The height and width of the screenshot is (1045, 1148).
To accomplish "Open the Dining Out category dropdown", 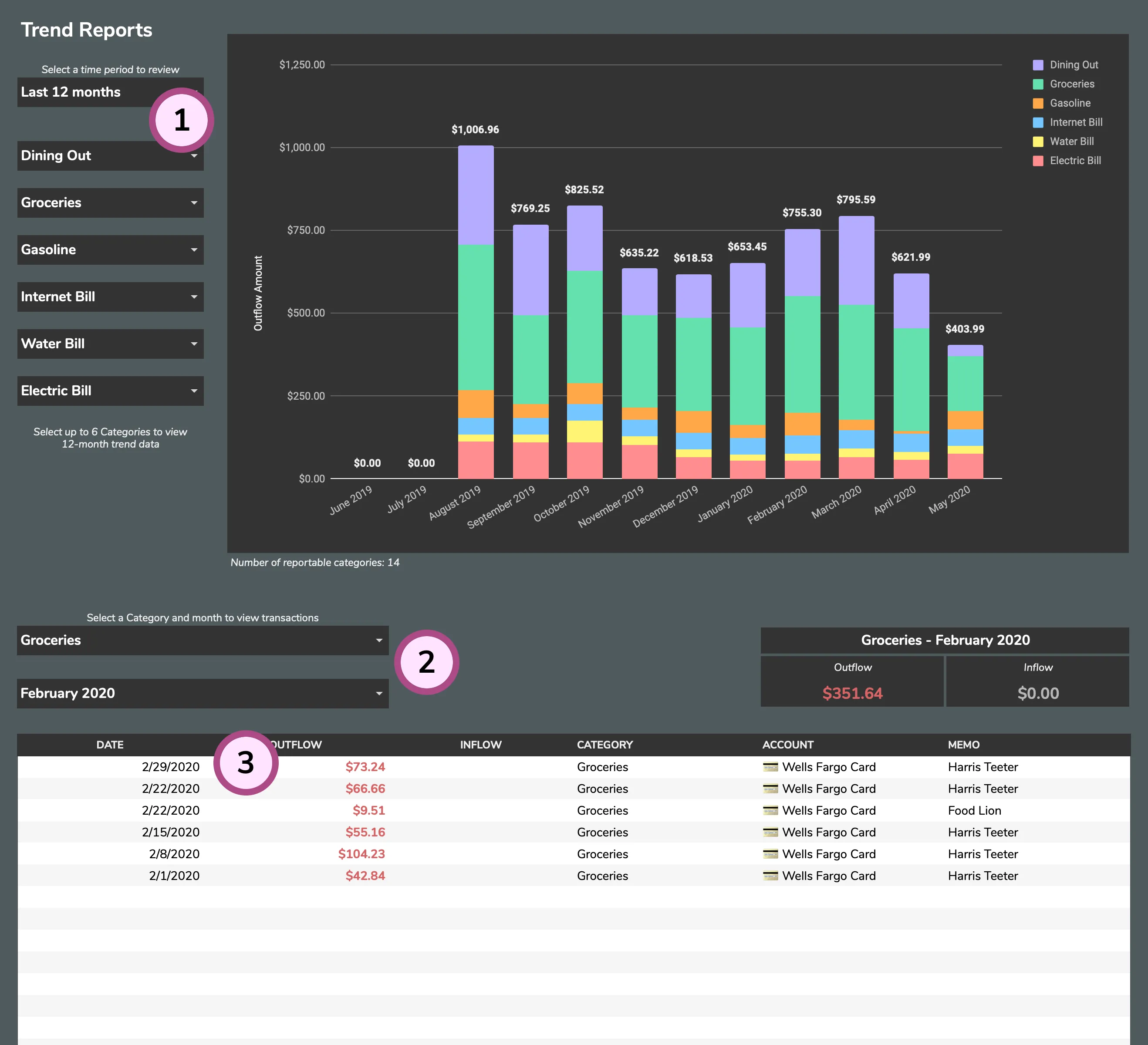I will (110, 155).
